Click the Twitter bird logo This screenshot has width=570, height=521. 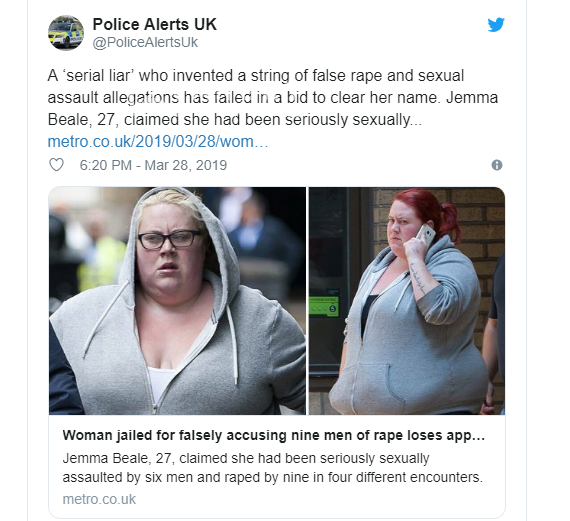click(x=496, y=25)
